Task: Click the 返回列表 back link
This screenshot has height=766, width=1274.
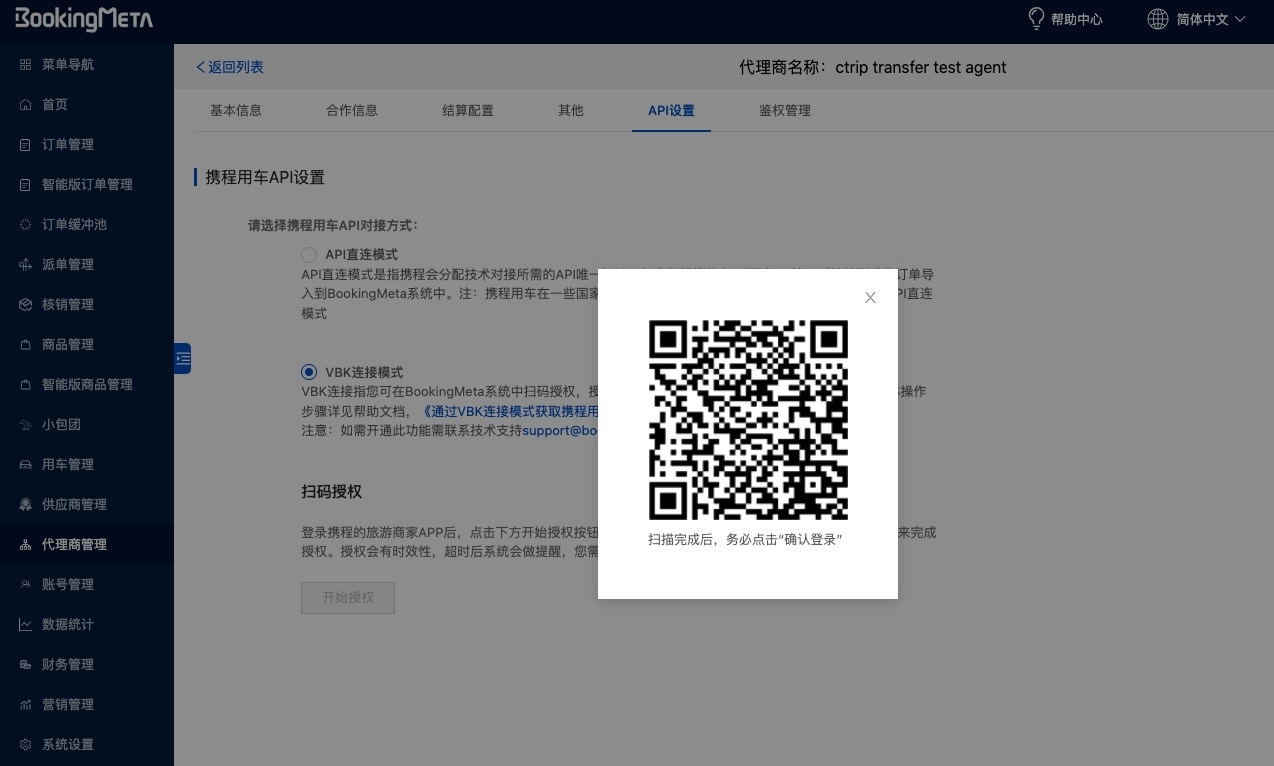Action: [230, 67]
